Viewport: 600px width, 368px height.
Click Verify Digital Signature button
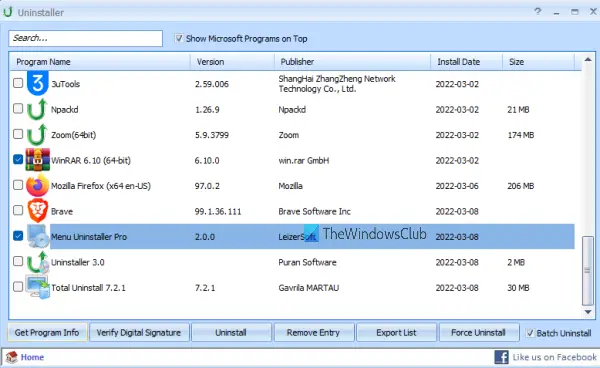[139, 332]
